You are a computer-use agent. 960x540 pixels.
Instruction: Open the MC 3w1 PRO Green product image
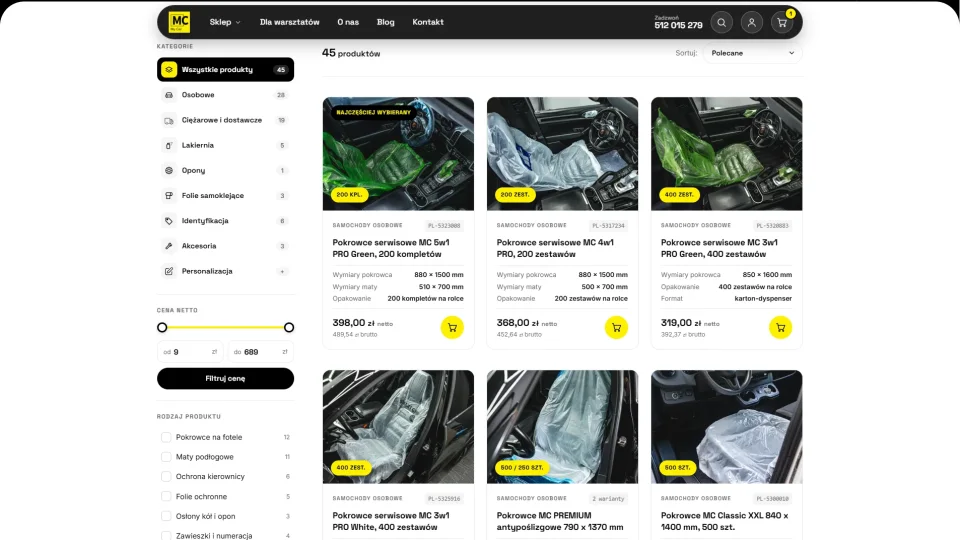tap(726, 154)
